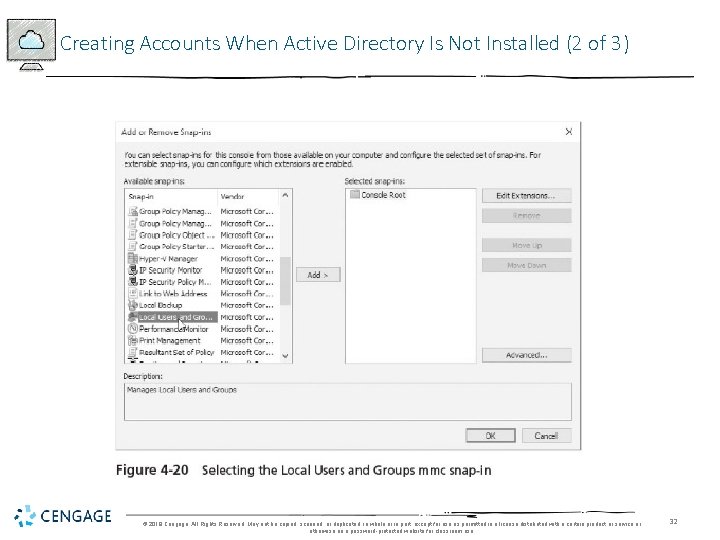Click the Local Users and Groups icon
The height and width of the screenshot is (540, 720).
(133, 317)
